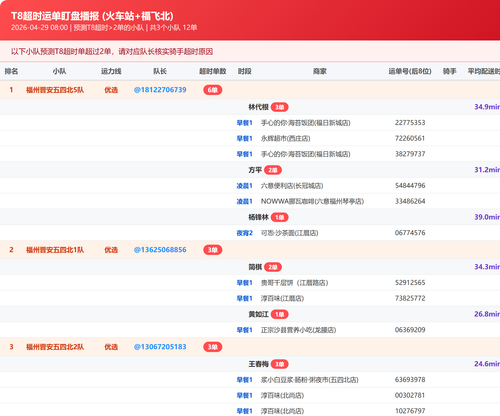
Task: Click 优选 in the 五四北5队 row
Action: [x=111, y=90]
